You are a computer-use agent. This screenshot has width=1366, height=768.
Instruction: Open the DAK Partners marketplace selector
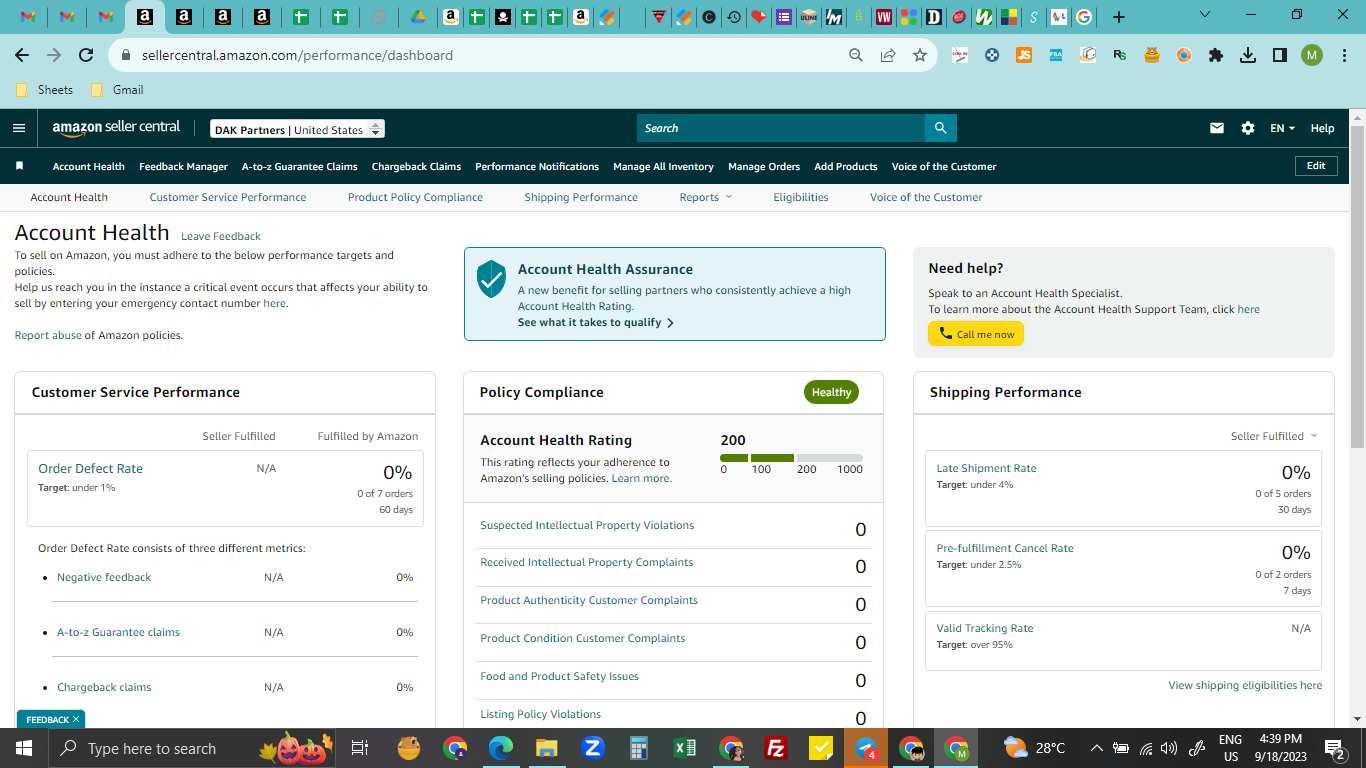click(297, 129)
